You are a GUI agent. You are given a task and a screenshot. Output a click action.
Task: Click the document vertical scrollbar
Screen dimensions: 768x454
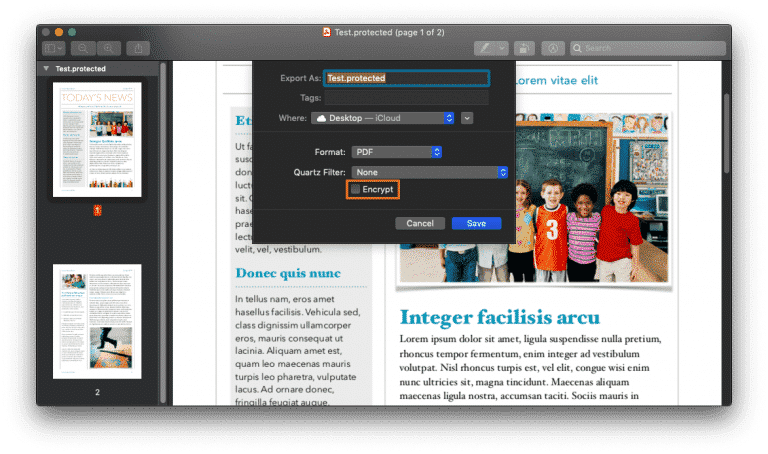pos(726,132)
